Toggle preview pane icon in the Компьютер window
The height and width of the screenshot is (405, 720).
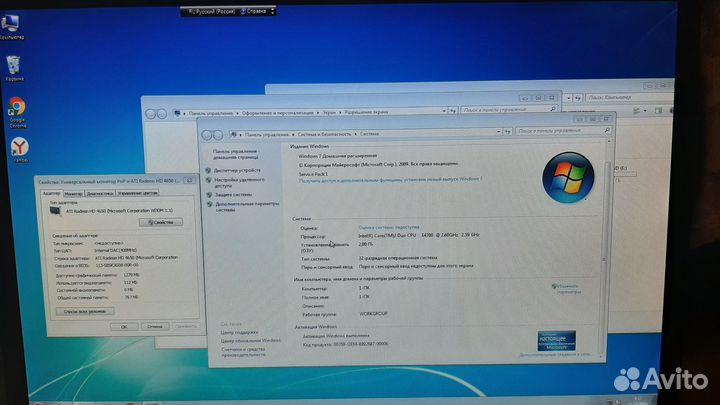(x=658, y=110)
